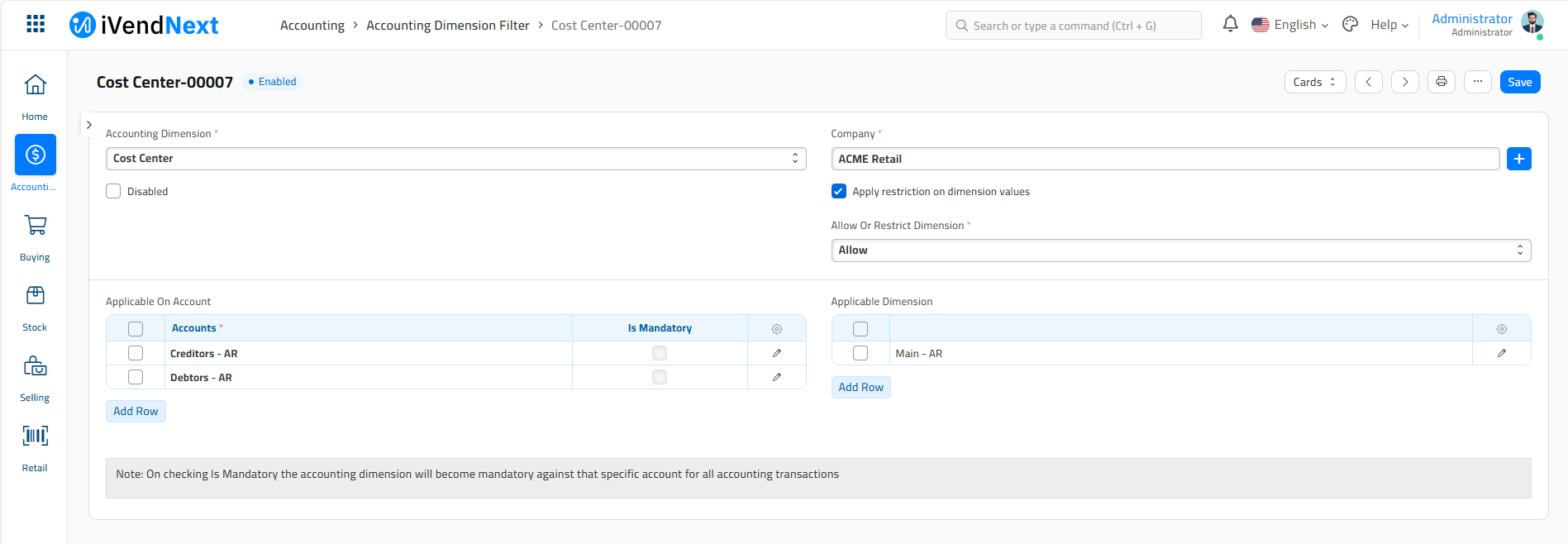Open the Accounting Dimension dropdown
This screenshot has height=544, width=1568.
(x=455, y=159)
